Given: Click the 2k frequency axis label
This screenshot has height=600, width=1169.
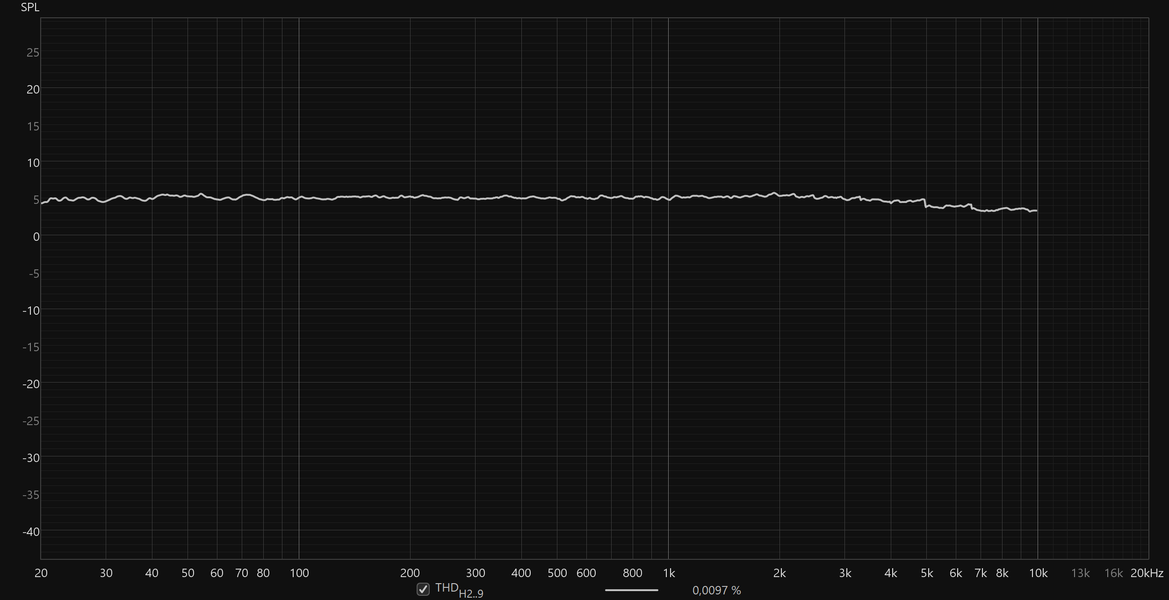Looking at the screenshot, I should 780,573.
